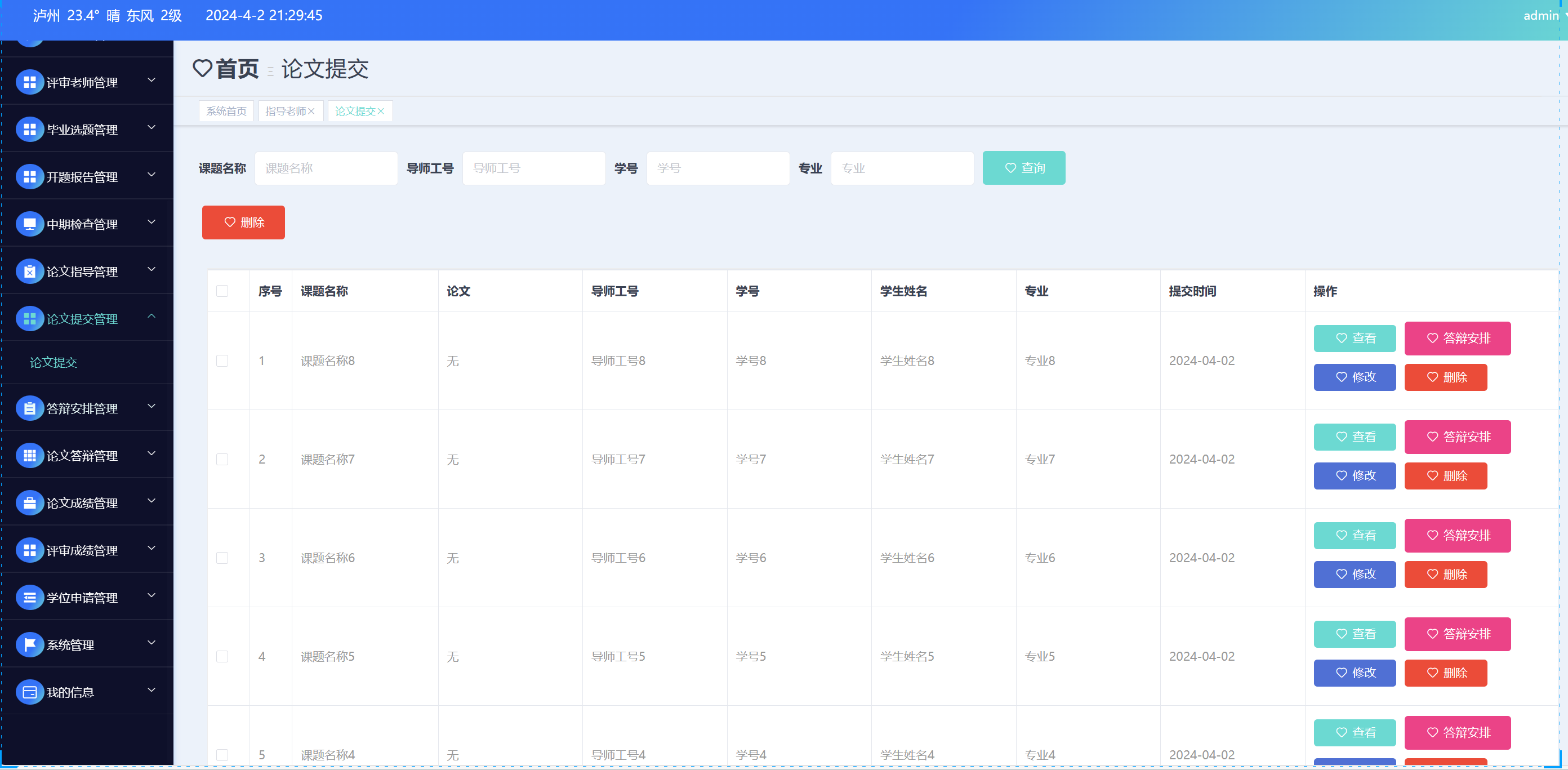
Task: Expand the 论文答辩管理 menu chevron
Action: (x=152, y=454)
